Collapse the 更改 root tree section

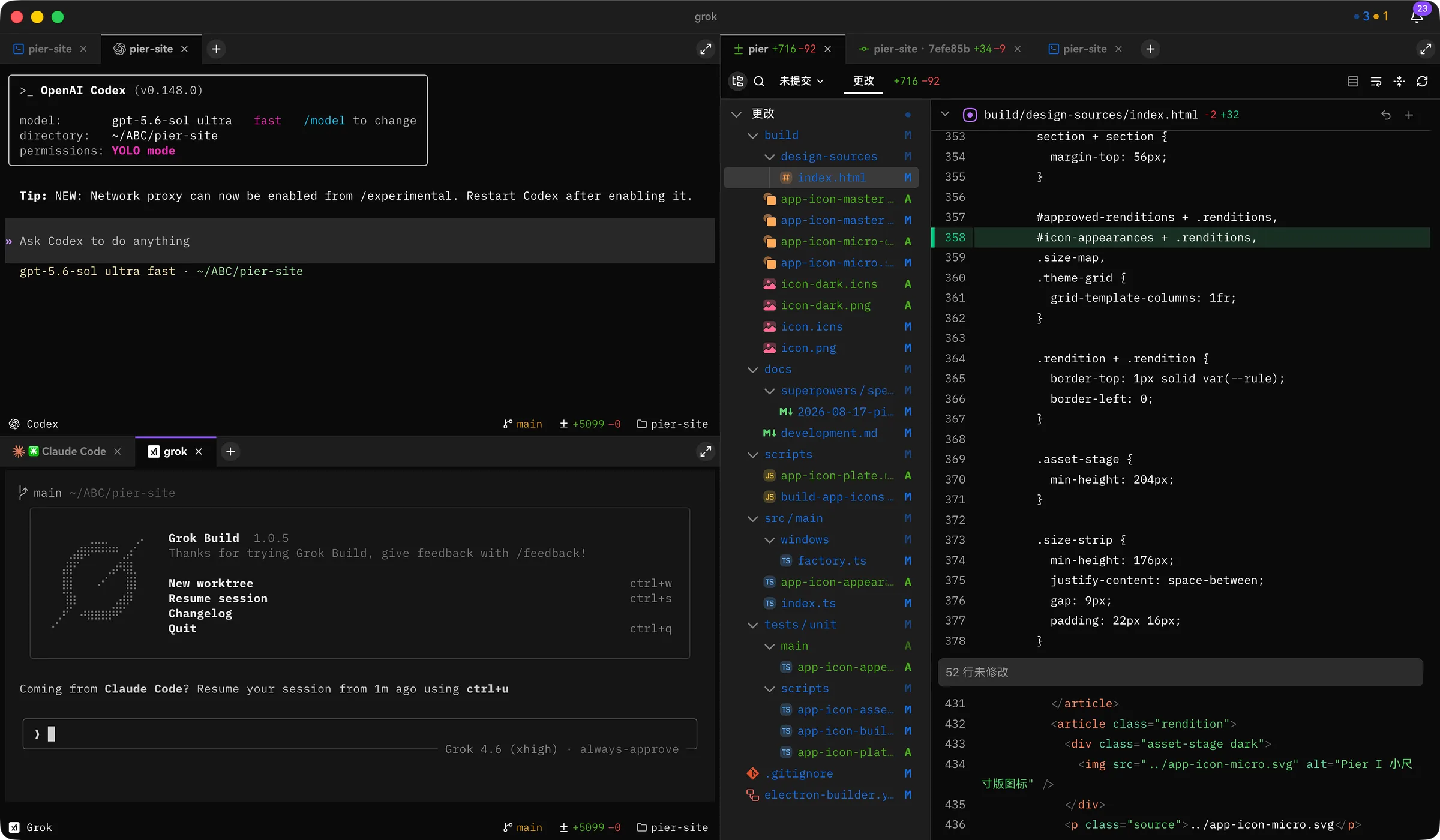[736, 114]
